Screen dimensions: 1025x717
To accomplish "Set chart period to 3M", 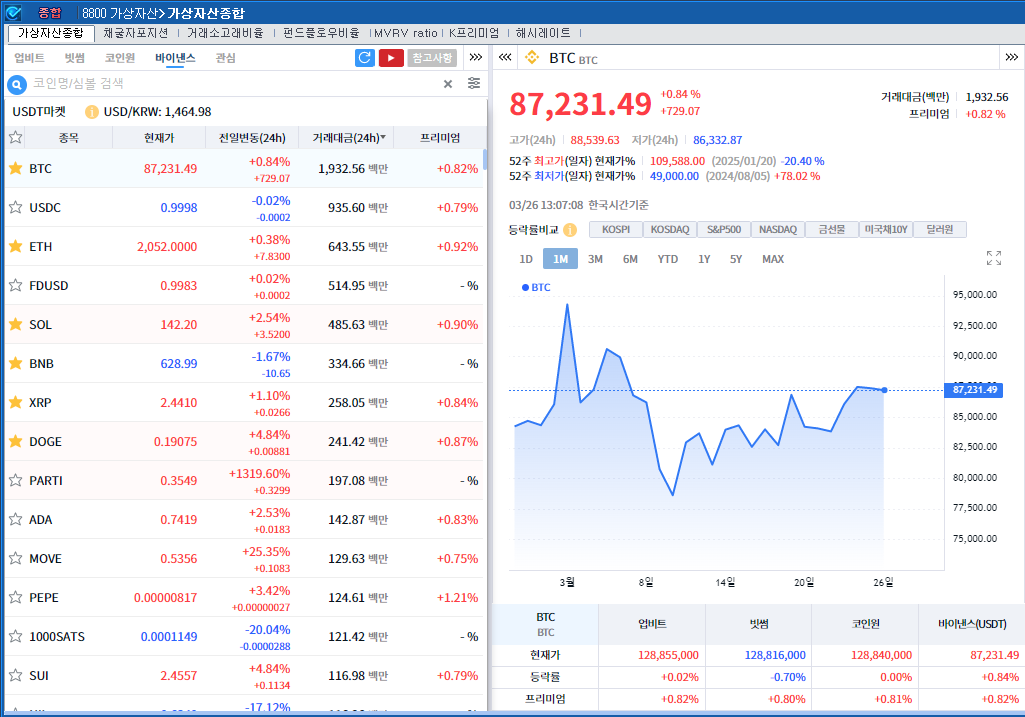I will (x=595, y=259).
